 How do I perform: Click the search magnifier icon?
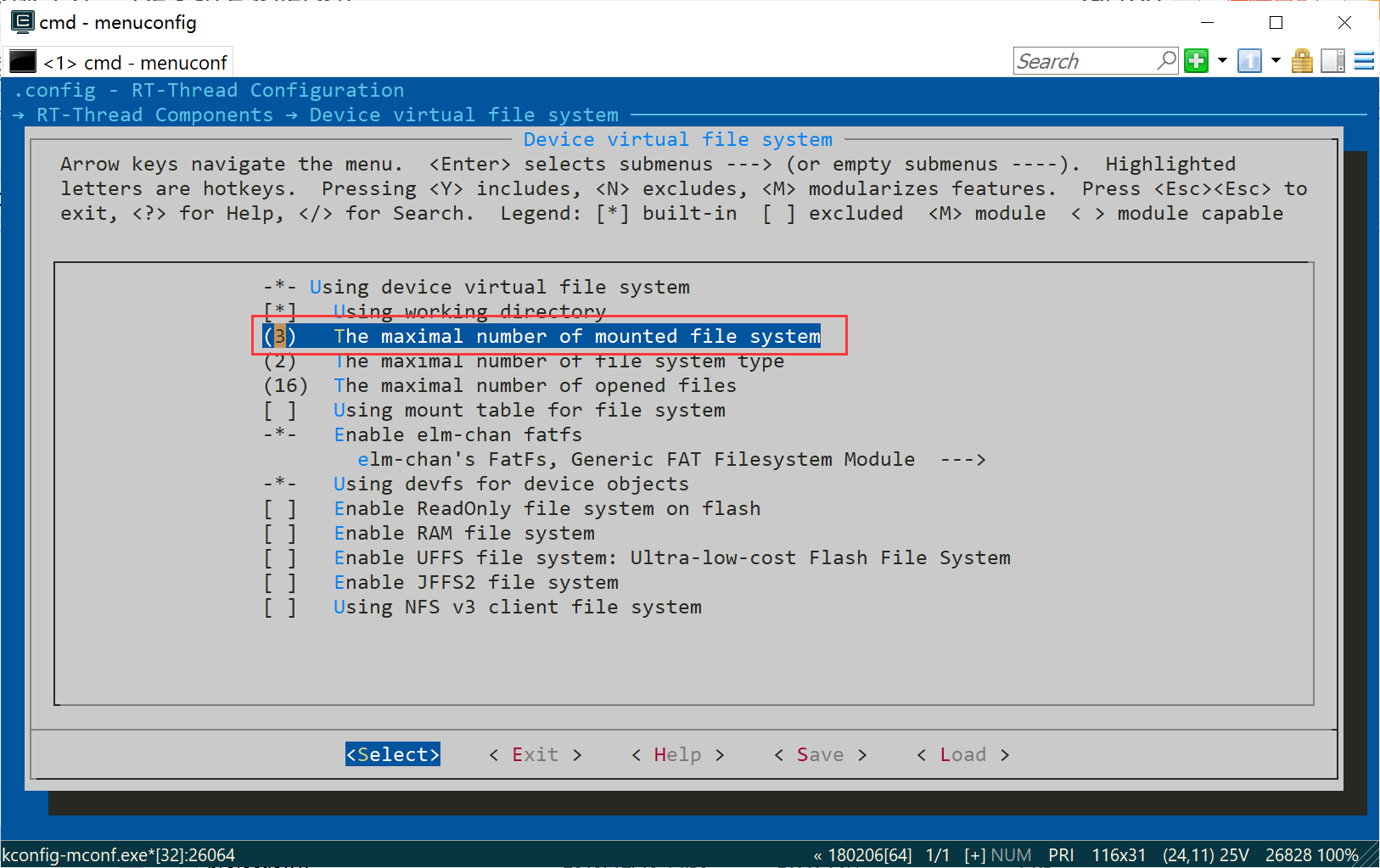point(1167,60)
